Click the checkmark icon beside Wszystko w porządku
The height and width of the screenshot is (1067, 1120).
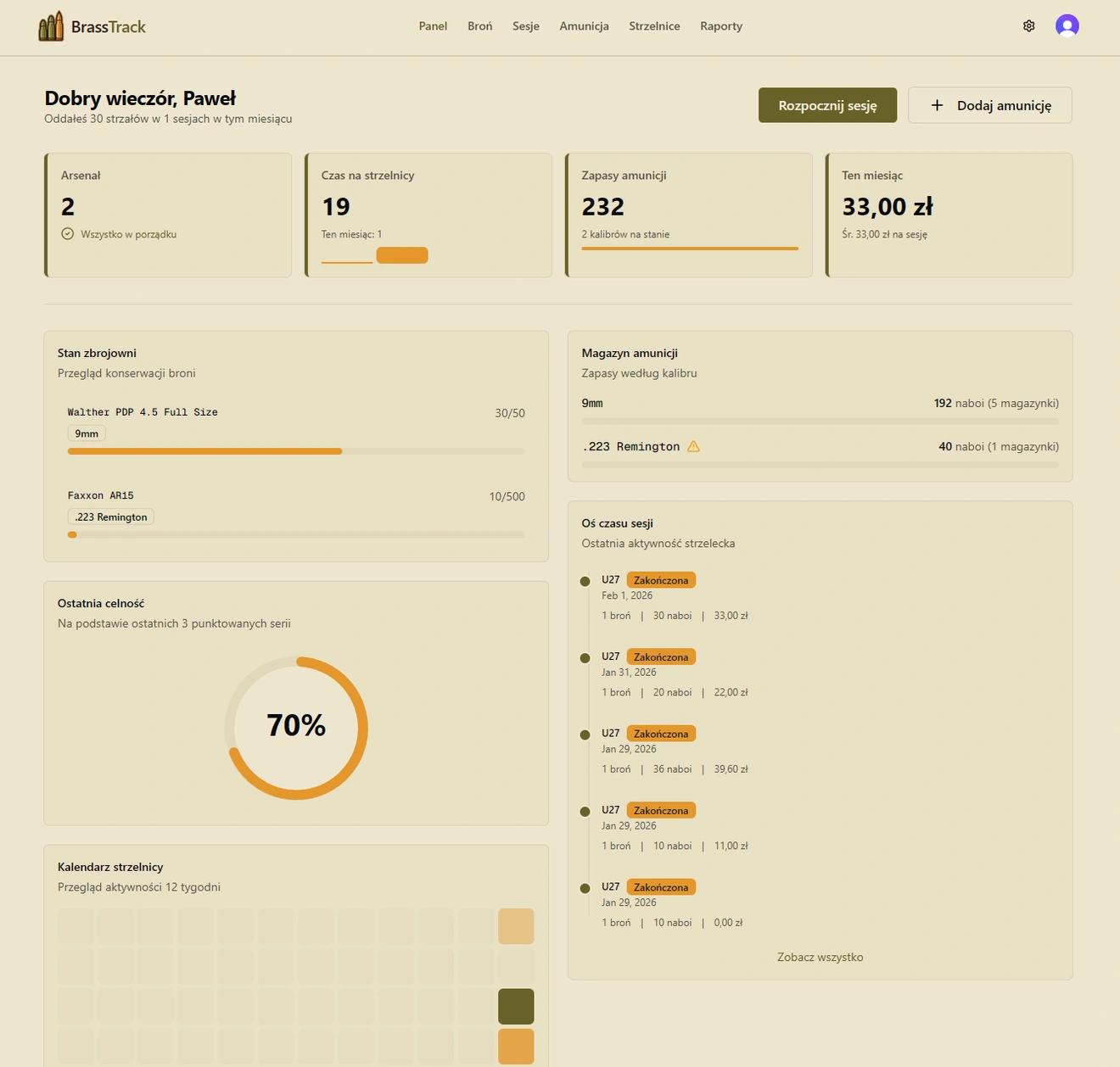click(x=68, y=234)
